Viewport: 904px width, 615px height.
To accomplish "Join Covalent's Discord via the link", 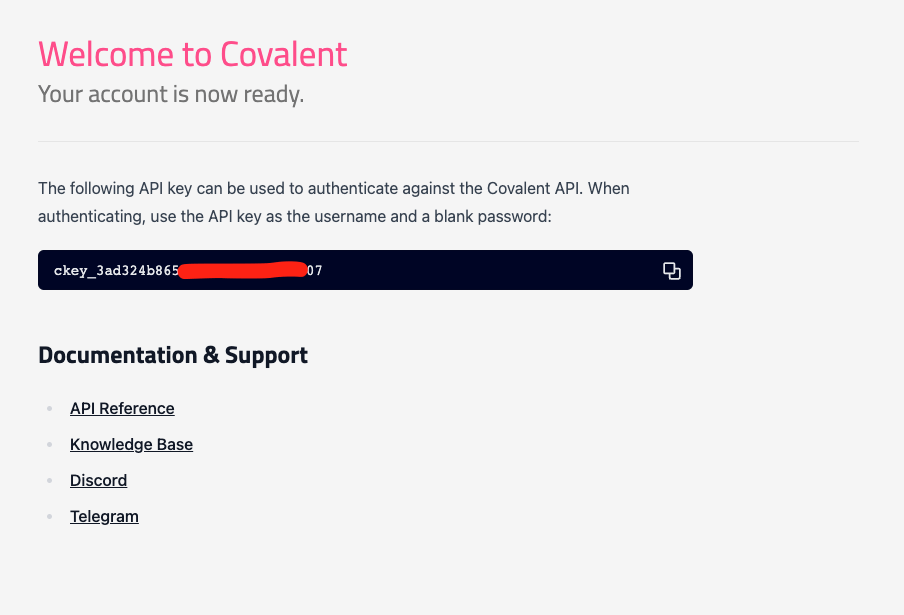I will tap(98, 480).
